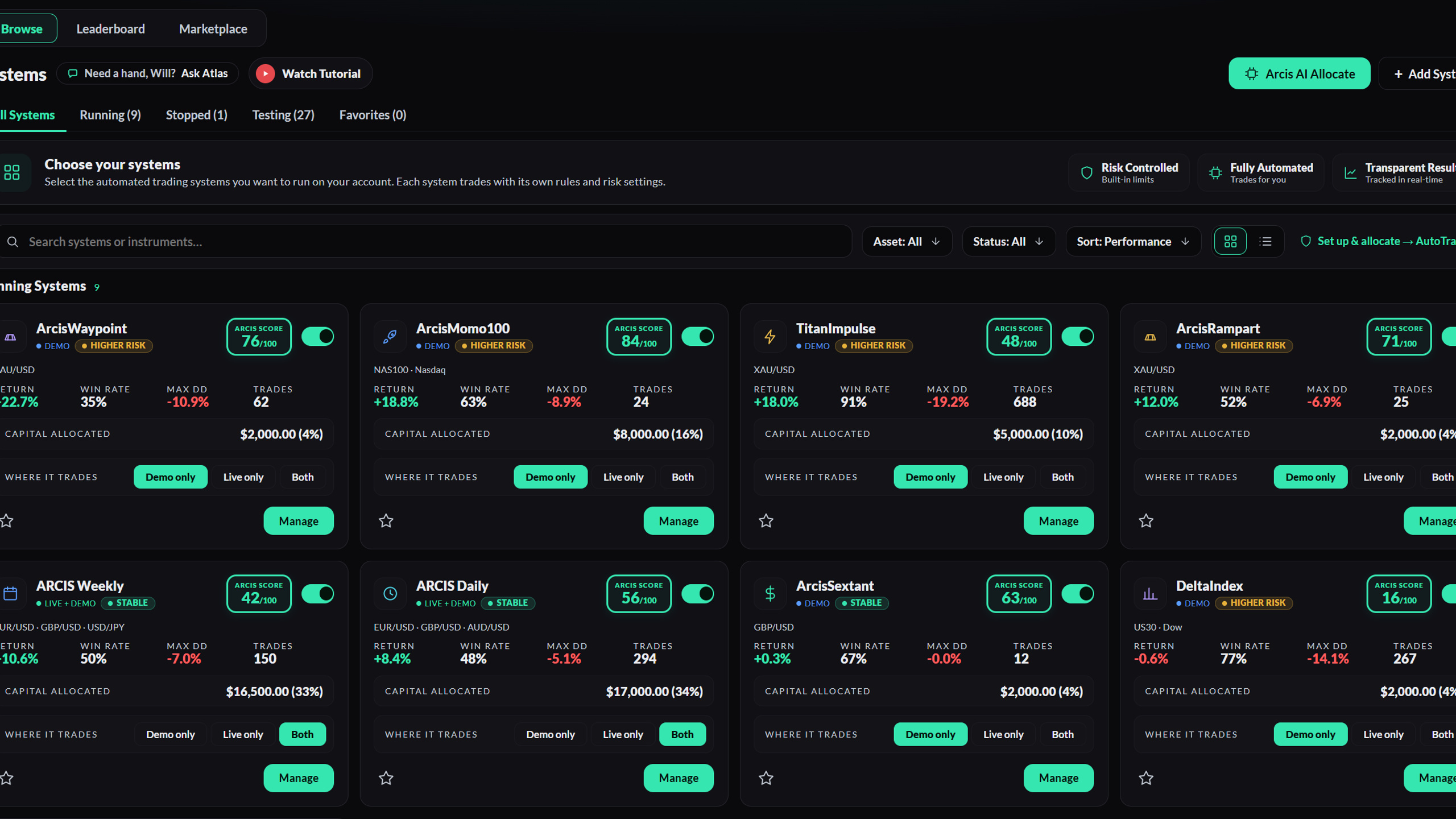Set ArcisMomo100 to Live only trading
The image size is (1456, 819).
623,477
